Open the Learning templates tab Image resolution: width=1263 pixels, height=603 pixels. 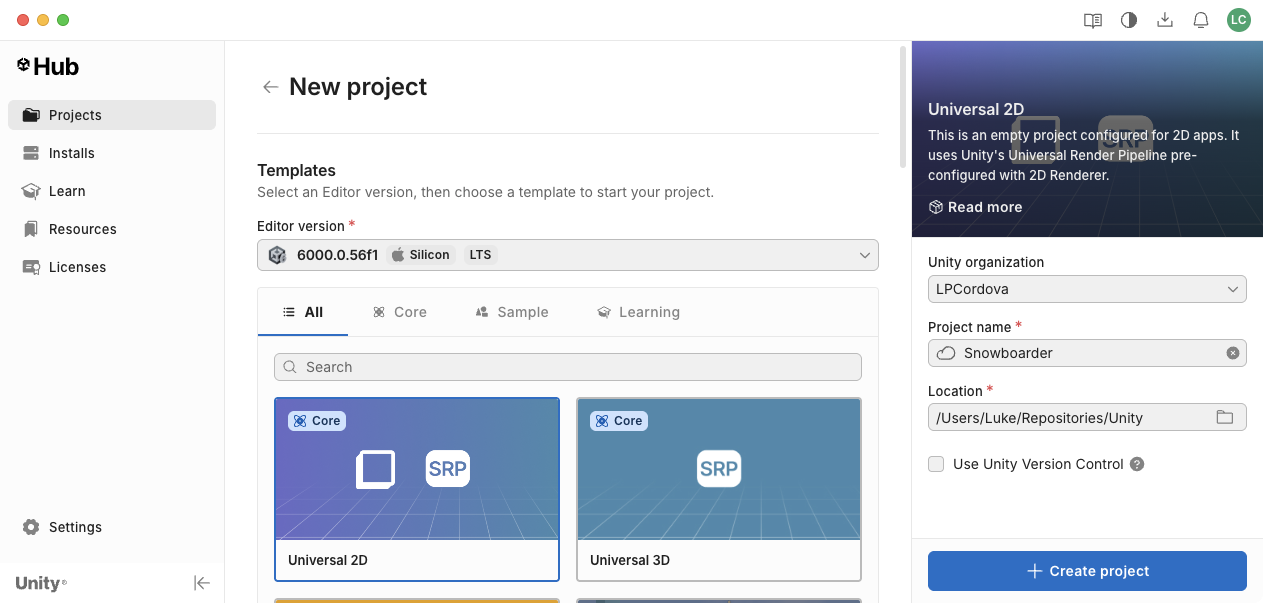[638, 312]
